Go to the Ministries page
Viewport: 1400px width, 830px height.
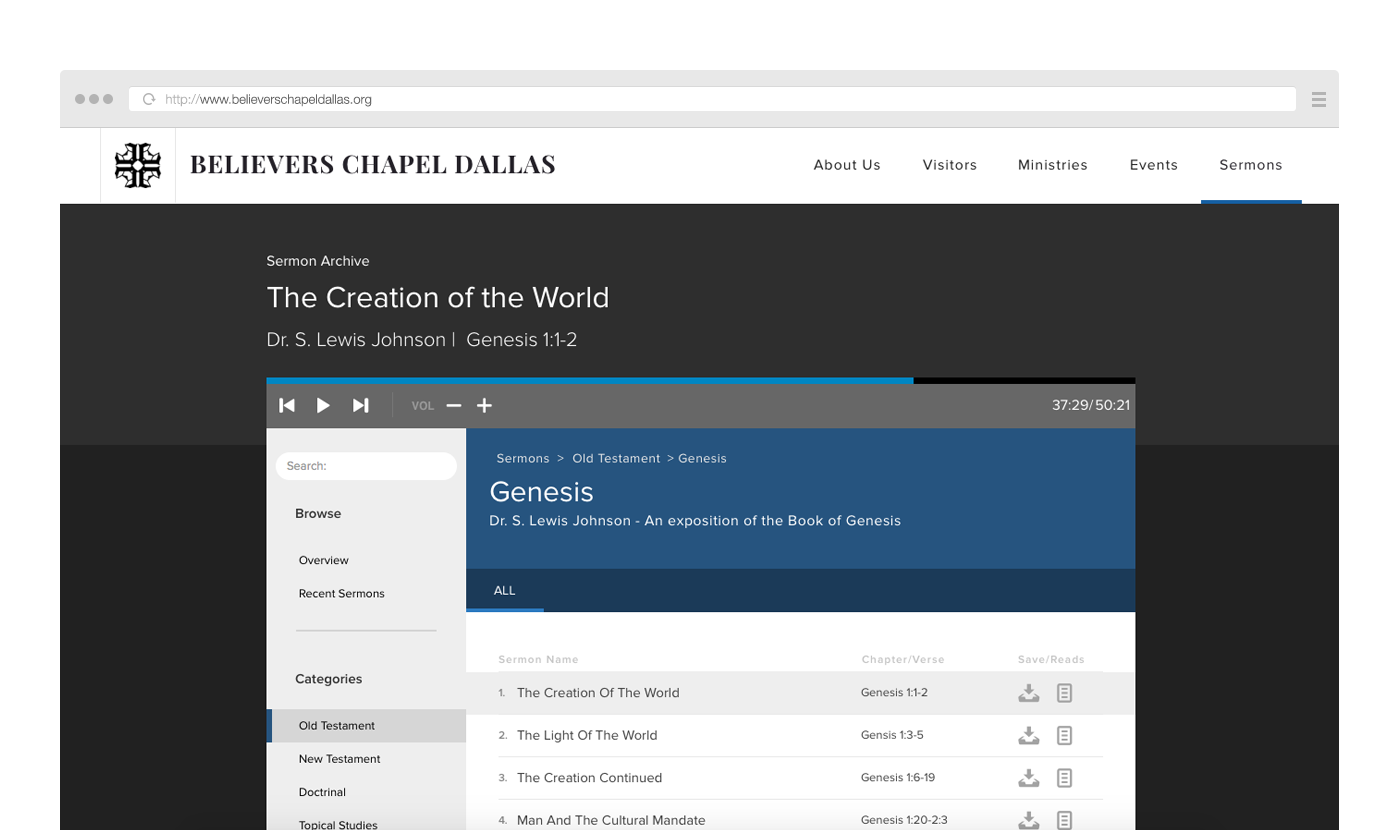(1052, 165)
